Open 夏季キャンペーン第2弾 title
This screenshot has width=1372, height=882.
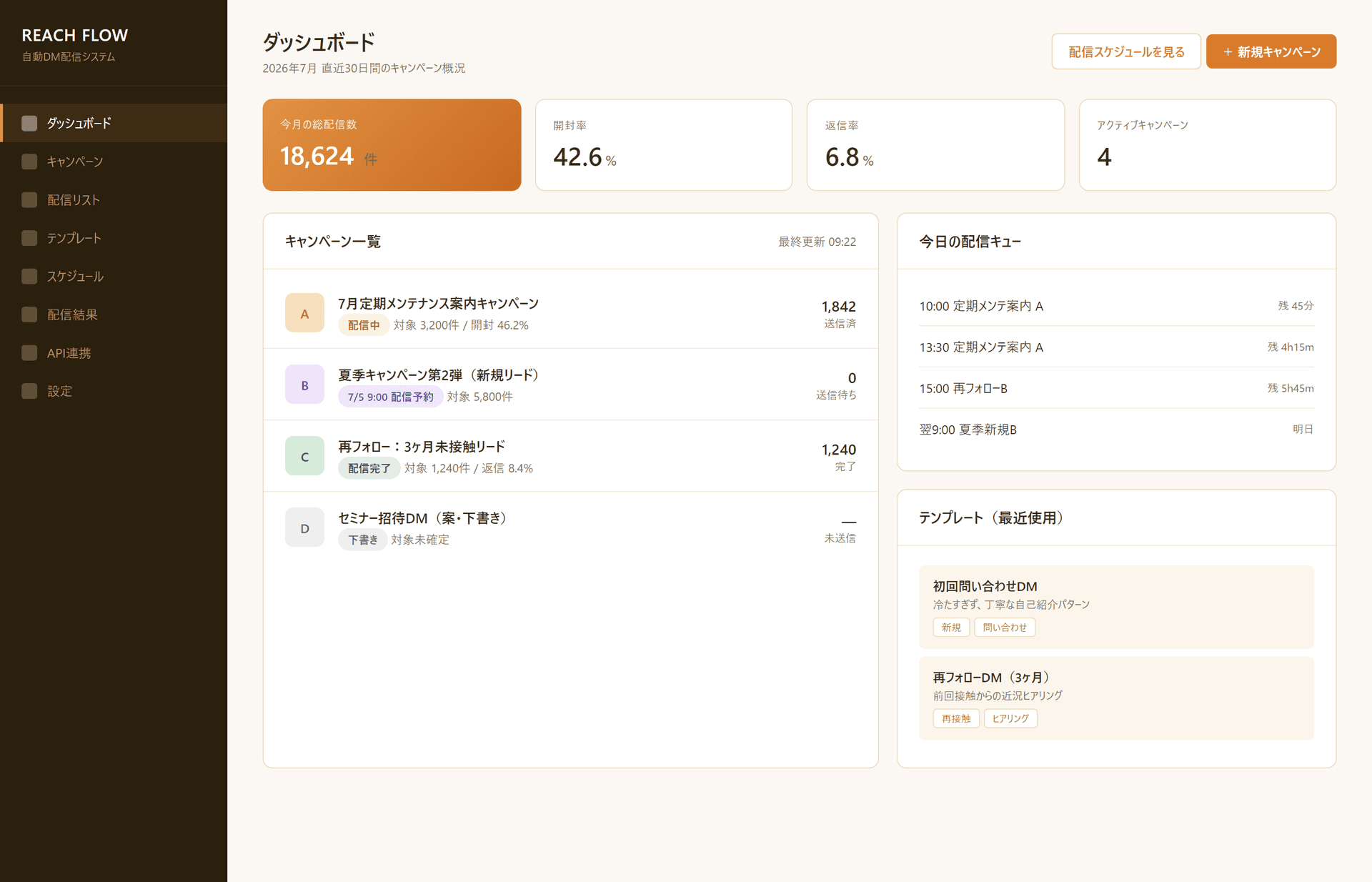coord(439,375)
